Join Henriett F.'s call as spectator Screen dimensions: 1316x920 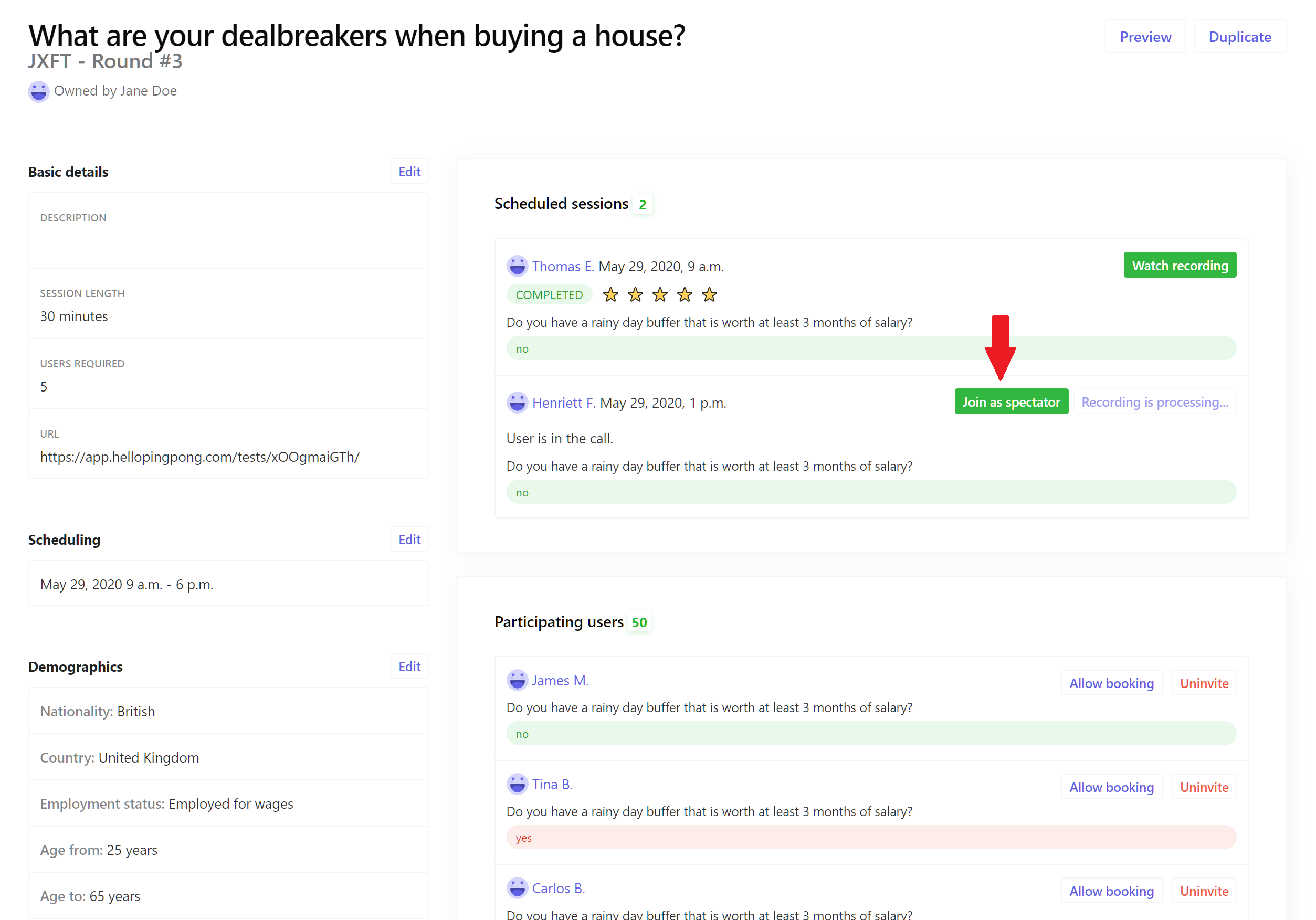[1010, 402]
